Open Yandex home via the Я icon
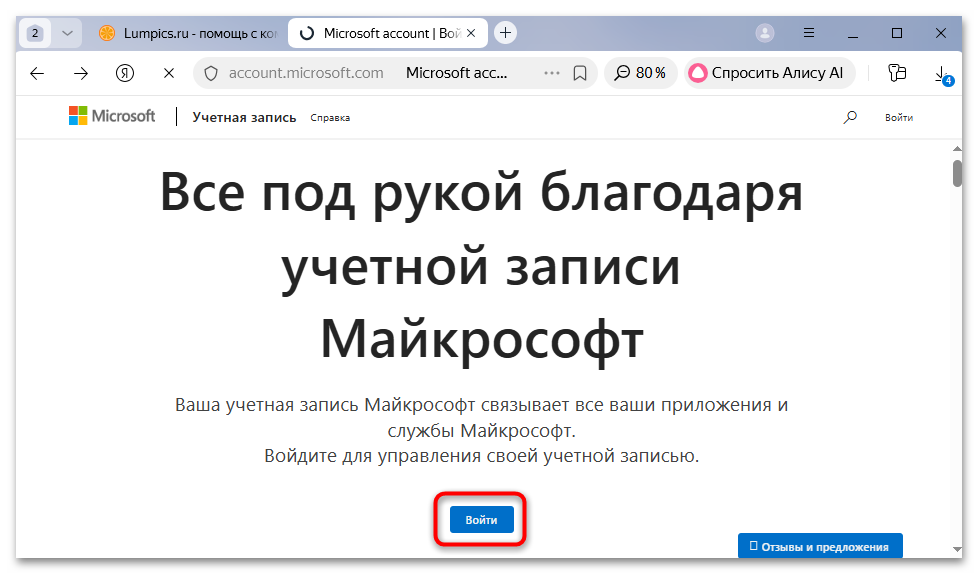 tap(125, 74)
